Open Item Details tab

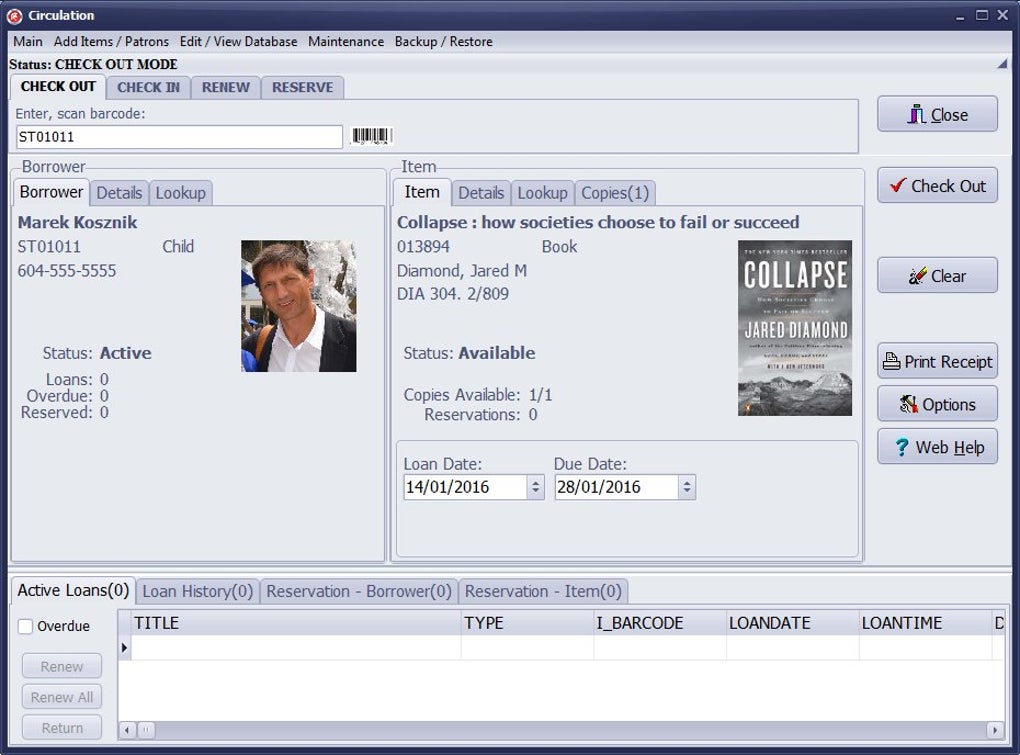(481, 193)
